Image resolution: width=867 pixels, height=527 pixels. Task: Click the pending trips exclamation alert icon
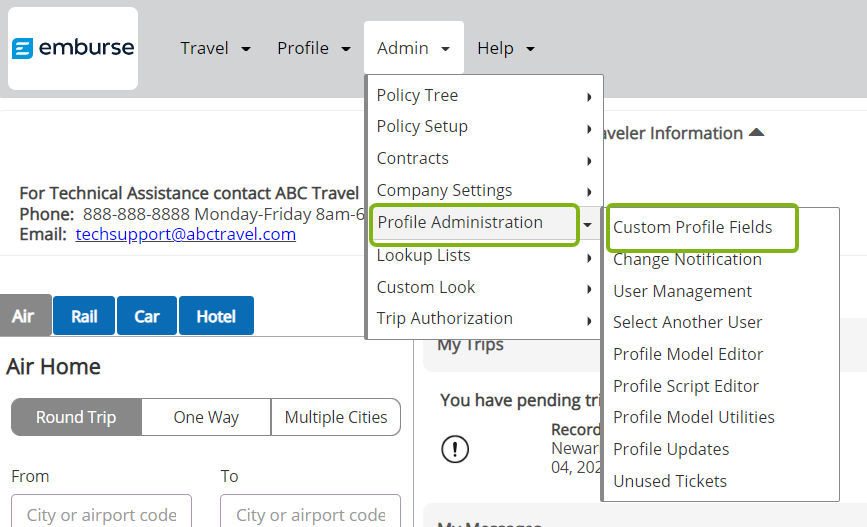455,448
